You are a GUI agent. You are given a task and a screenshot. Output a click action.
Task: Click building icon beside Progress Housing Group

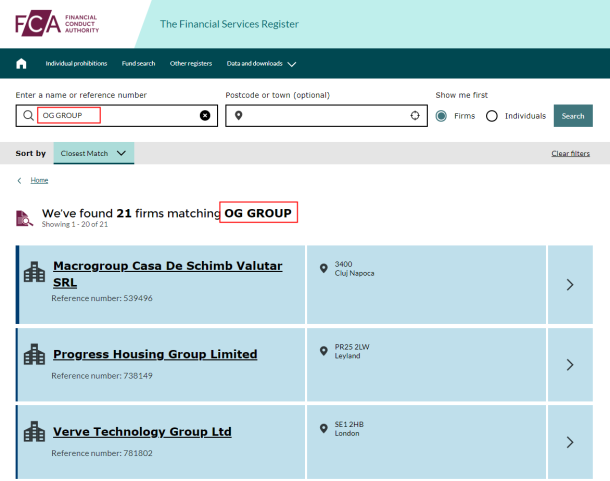coord(34,354)
